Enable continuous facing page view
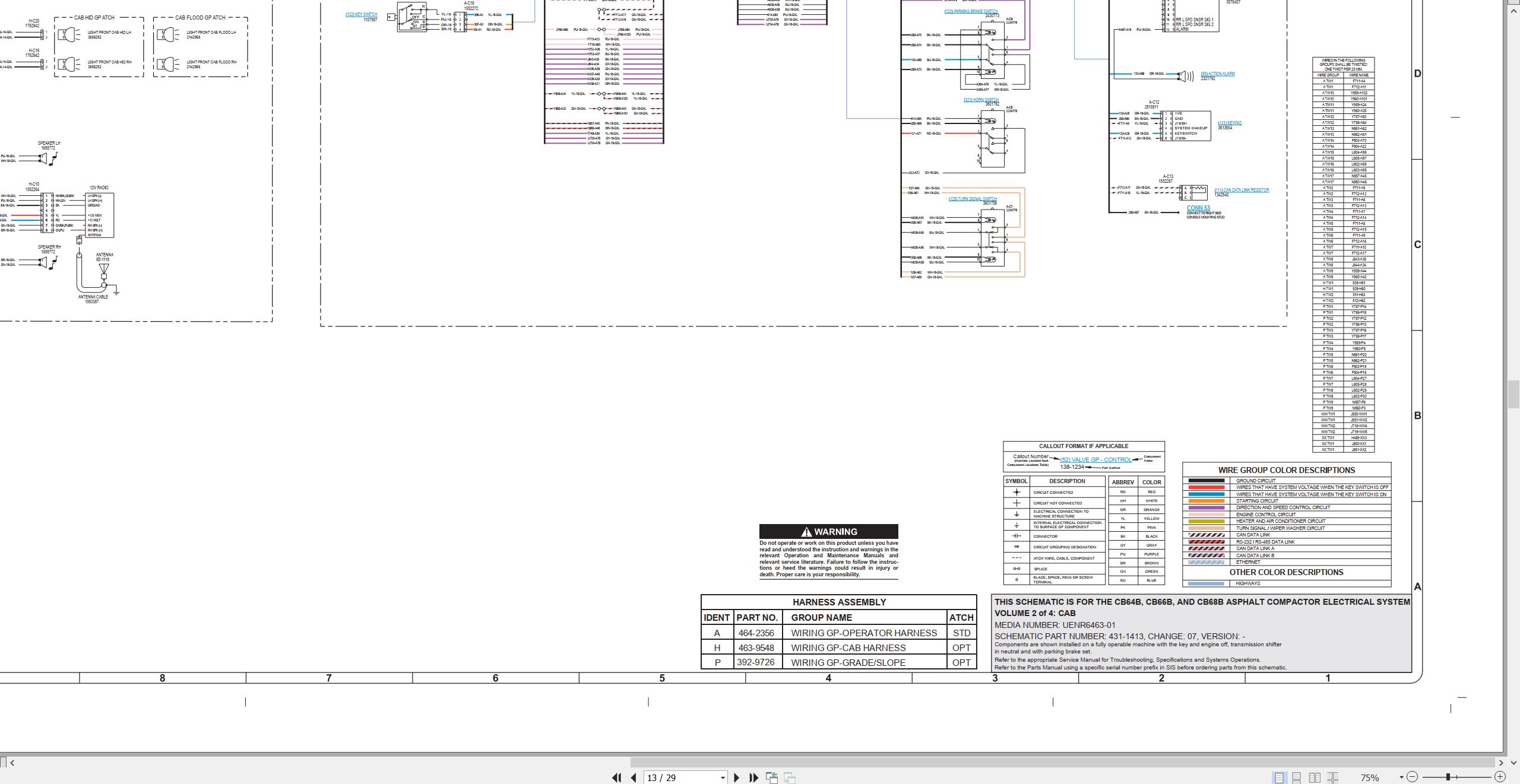Viewport: 1520px width, 784px height. coord(1333,777)
